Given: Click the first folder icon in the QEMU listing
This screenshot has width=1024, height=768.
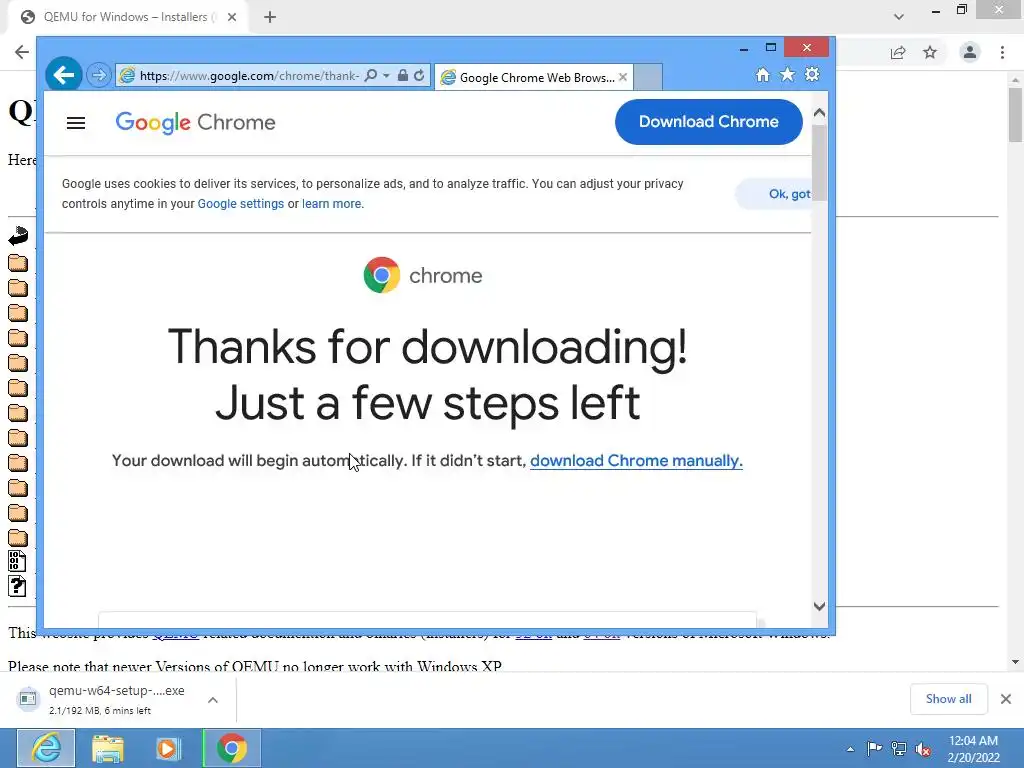Looking at the screenshot, I should tap(18, 263).
